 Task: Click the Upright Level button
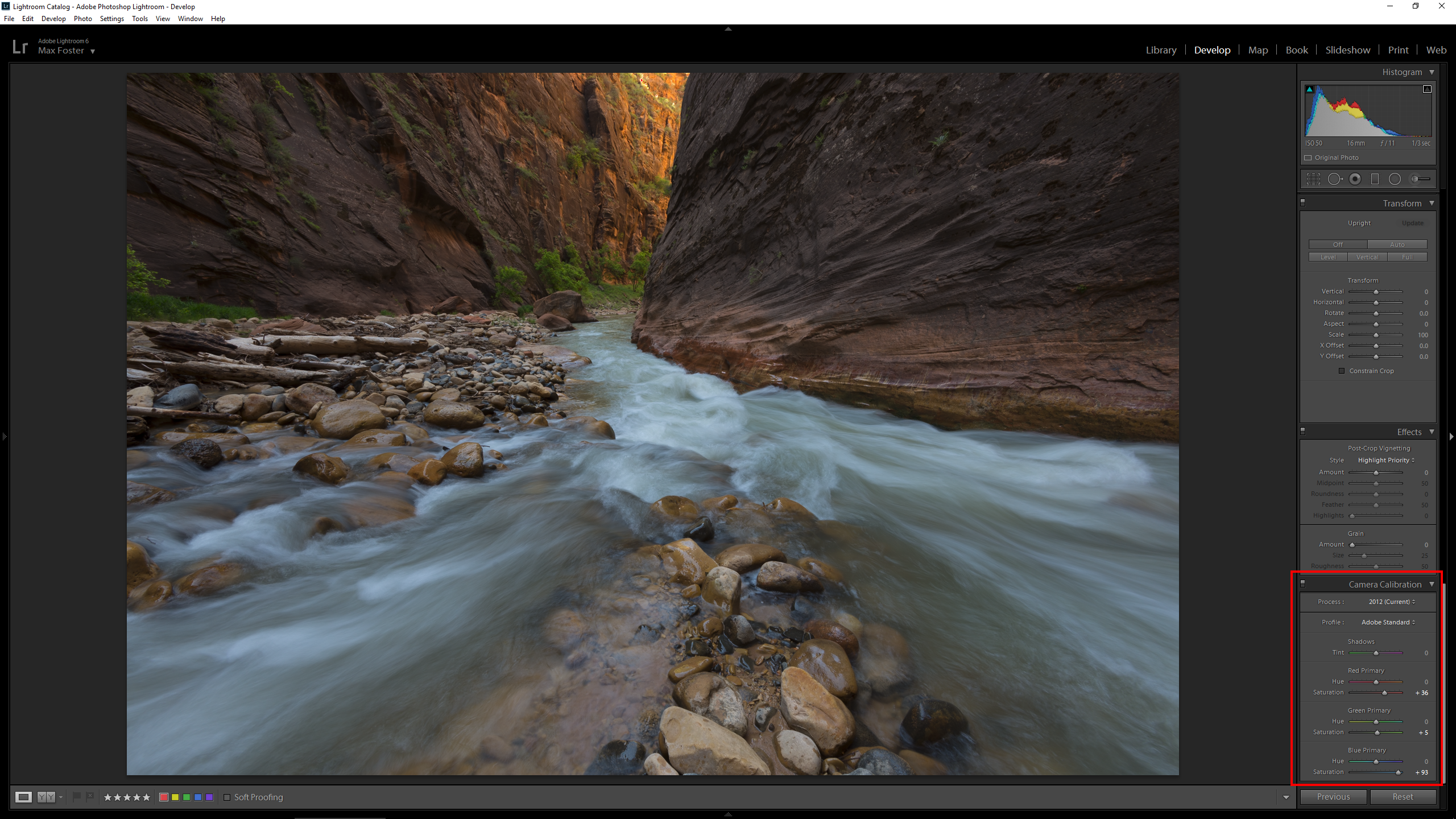pos(1328,257)
